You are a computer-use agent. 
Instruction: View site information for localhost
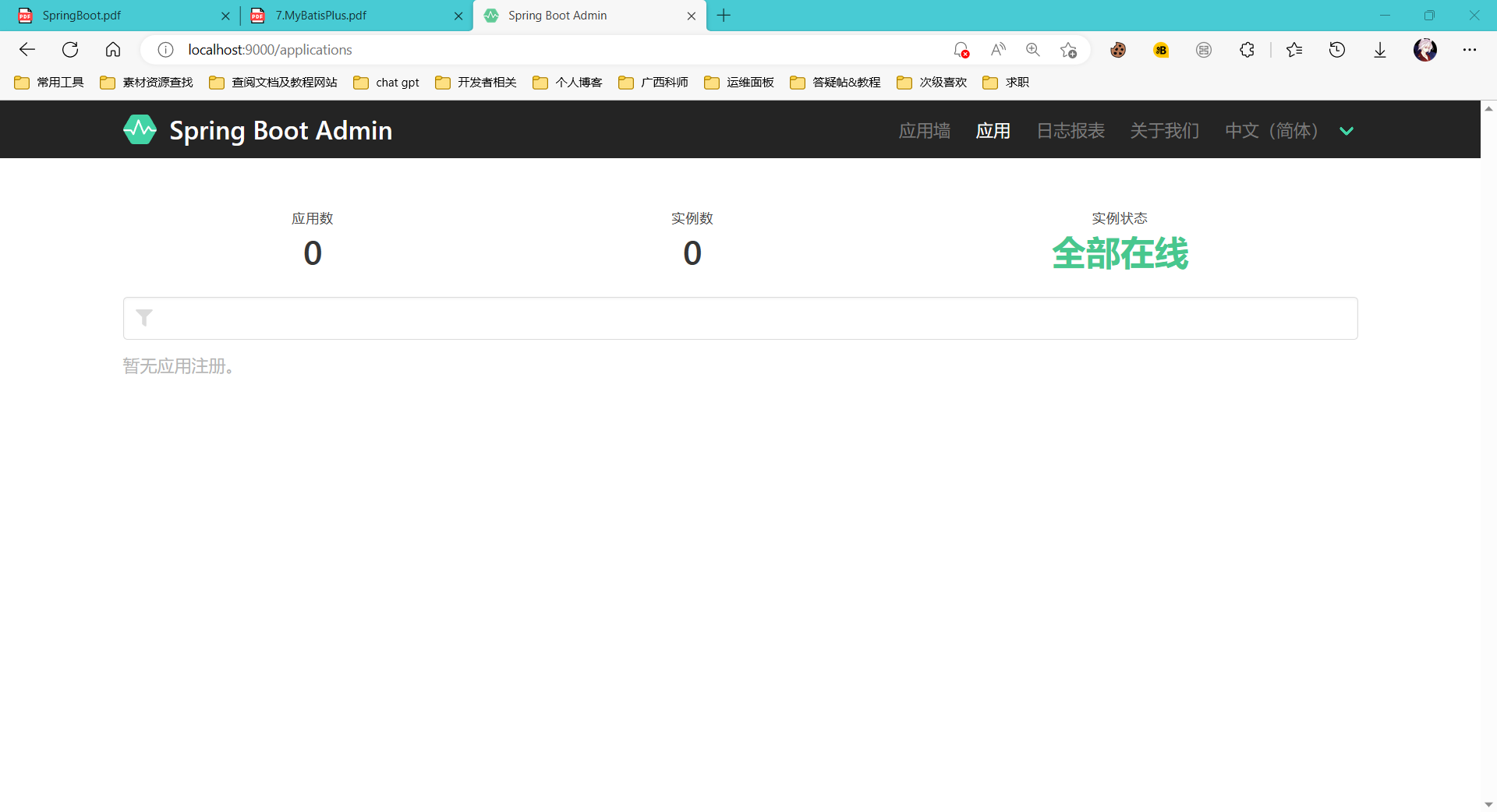tap(165, 50)
